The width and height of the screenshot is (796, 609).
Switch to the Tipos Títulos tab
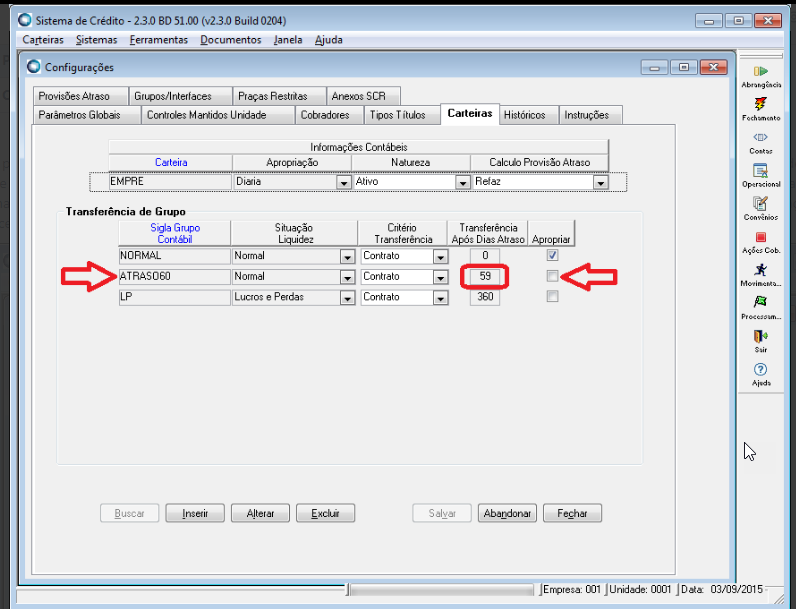coord(403,115)
